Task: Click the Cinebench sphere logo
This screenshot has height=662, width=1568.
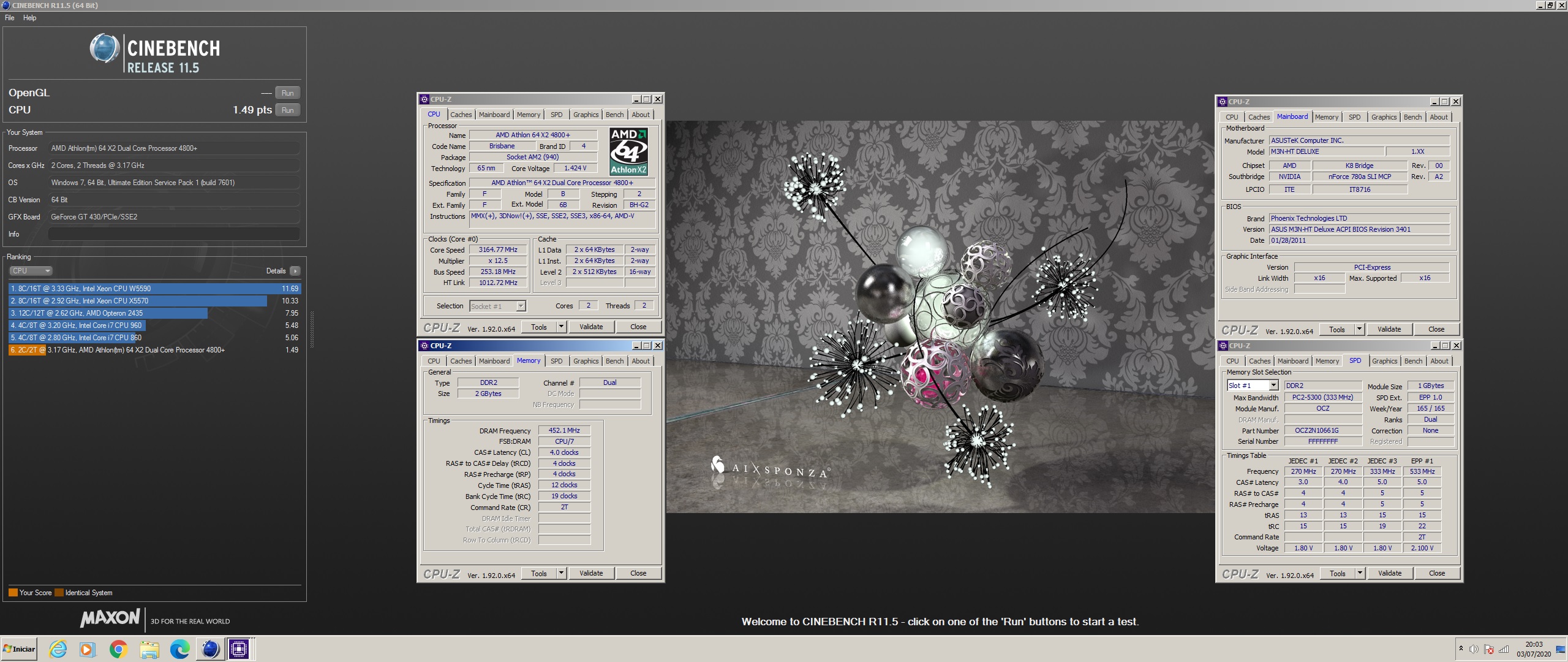Action: [104, 48]
